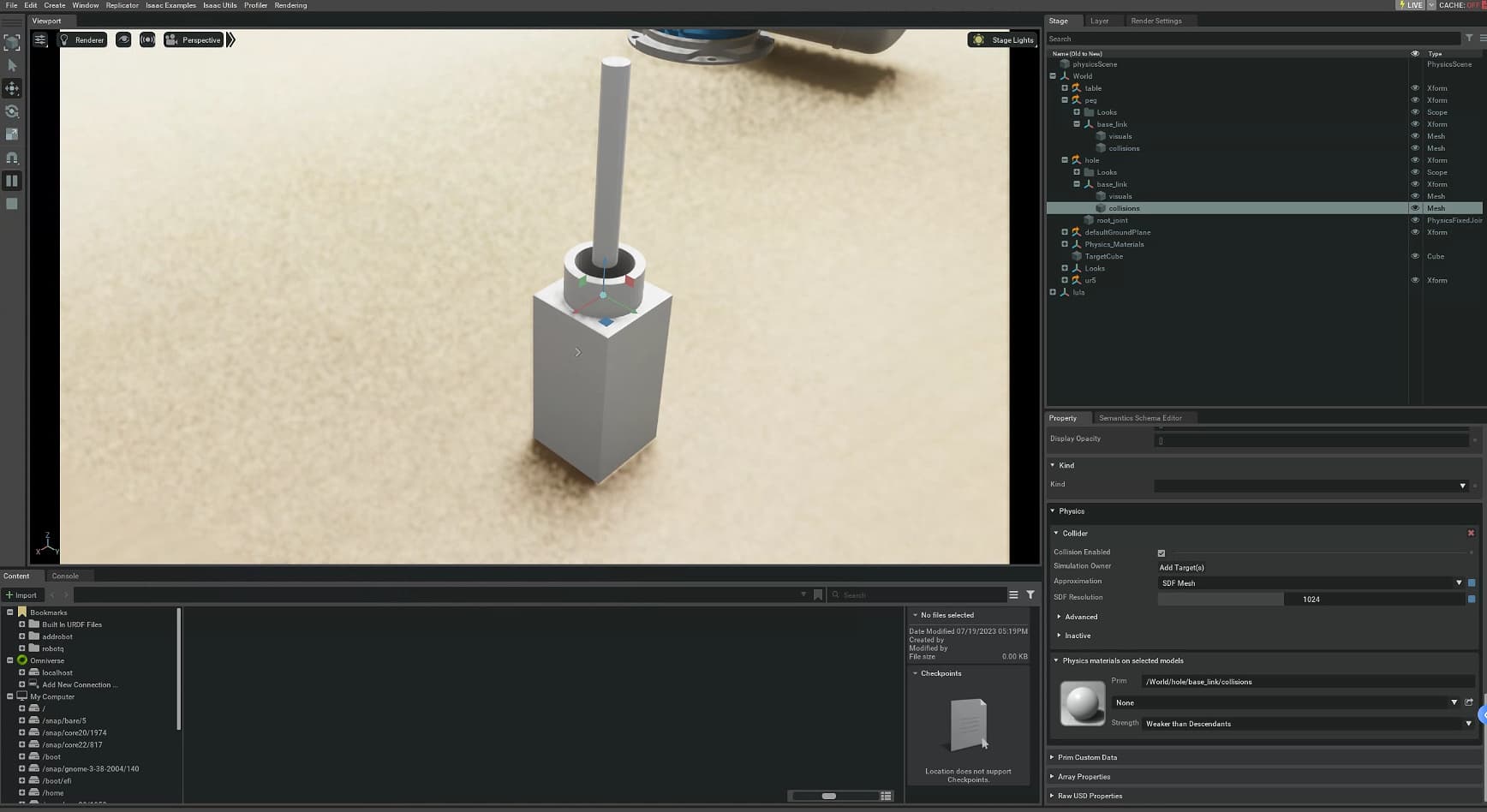Expand the Physics_Materials prim
This screenshot has width=1487, height=812.
[x=1065, y=244]
